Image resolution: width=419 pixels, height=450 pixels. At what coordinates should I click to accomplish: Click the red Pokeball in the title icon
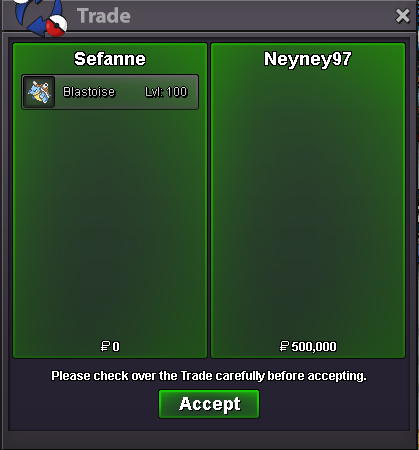click(x=56, y=26)
